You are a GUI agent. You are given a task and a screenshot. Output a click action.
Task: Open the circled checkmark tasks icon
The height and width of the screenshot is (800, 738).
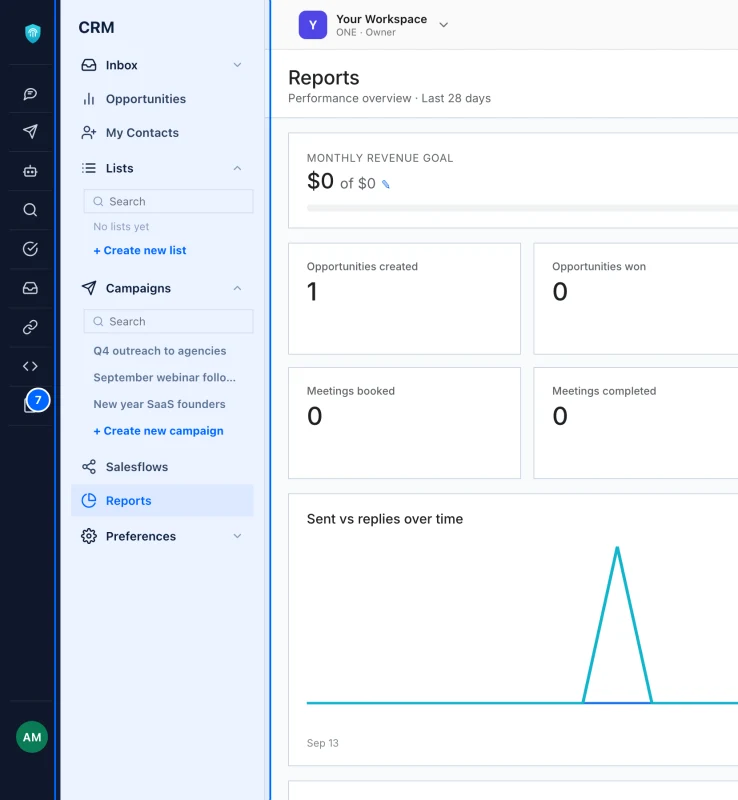click(30, 249)
